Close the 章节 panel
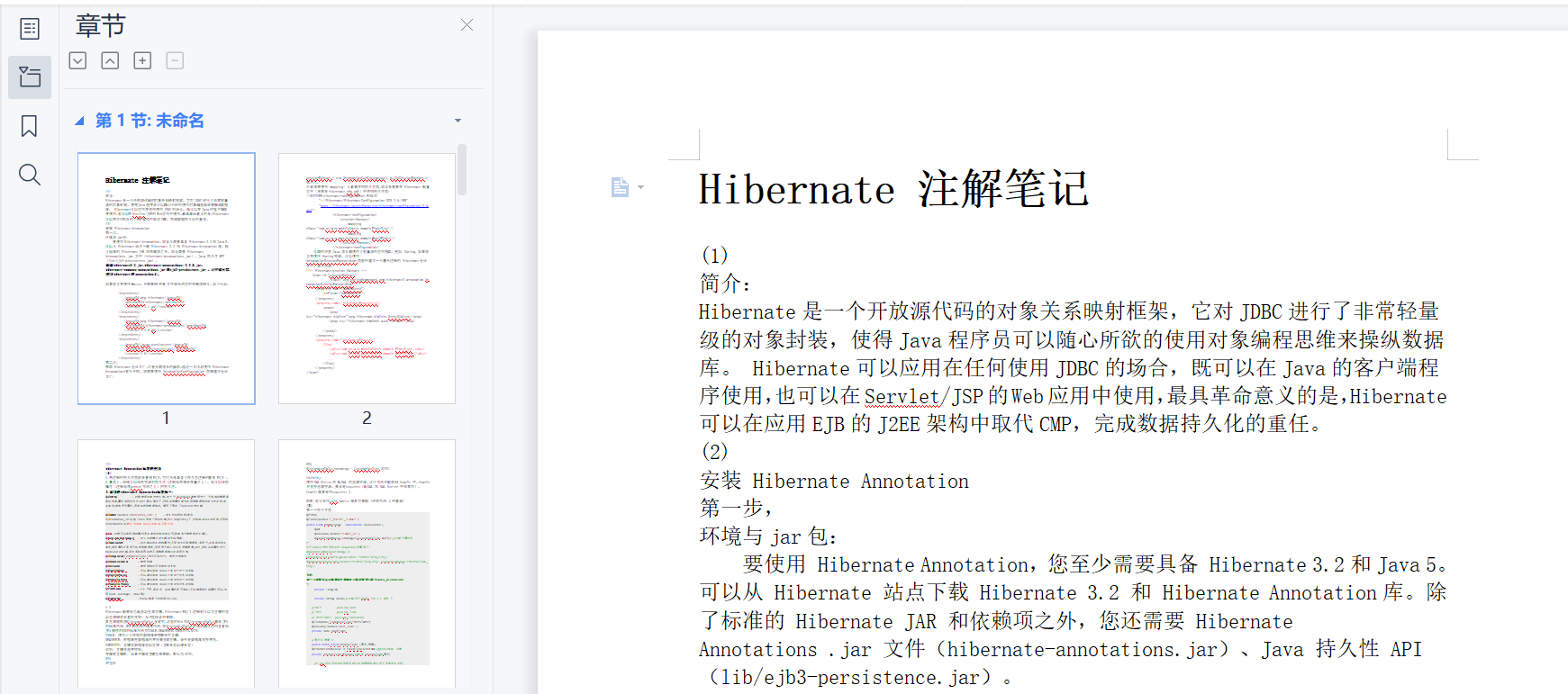Image resolution: width=1568 pixels, height=694 pixels. pyautogui.click(x=467, y=25)
